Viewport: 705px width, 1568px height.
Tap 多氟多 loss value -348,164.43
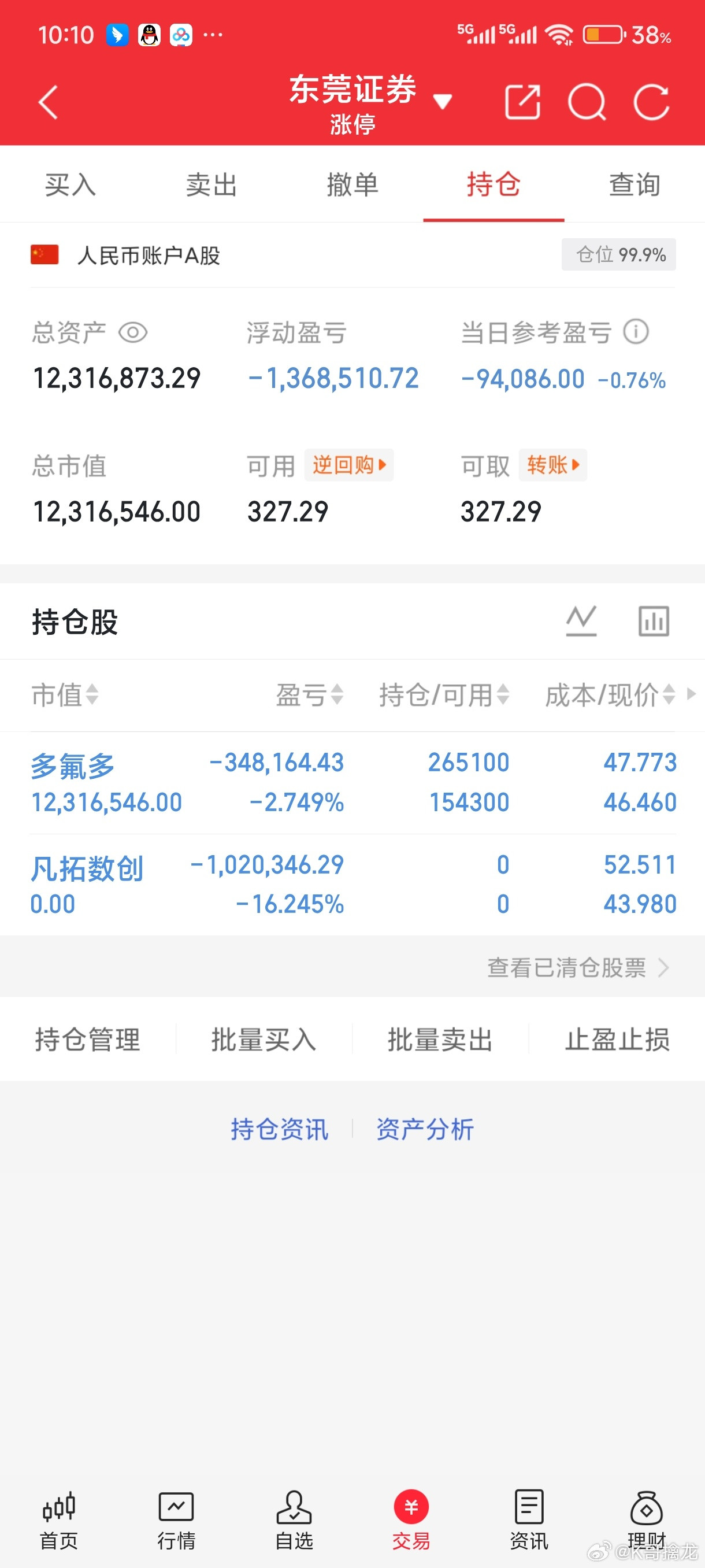pyautogui.click(x=277, y=762)
